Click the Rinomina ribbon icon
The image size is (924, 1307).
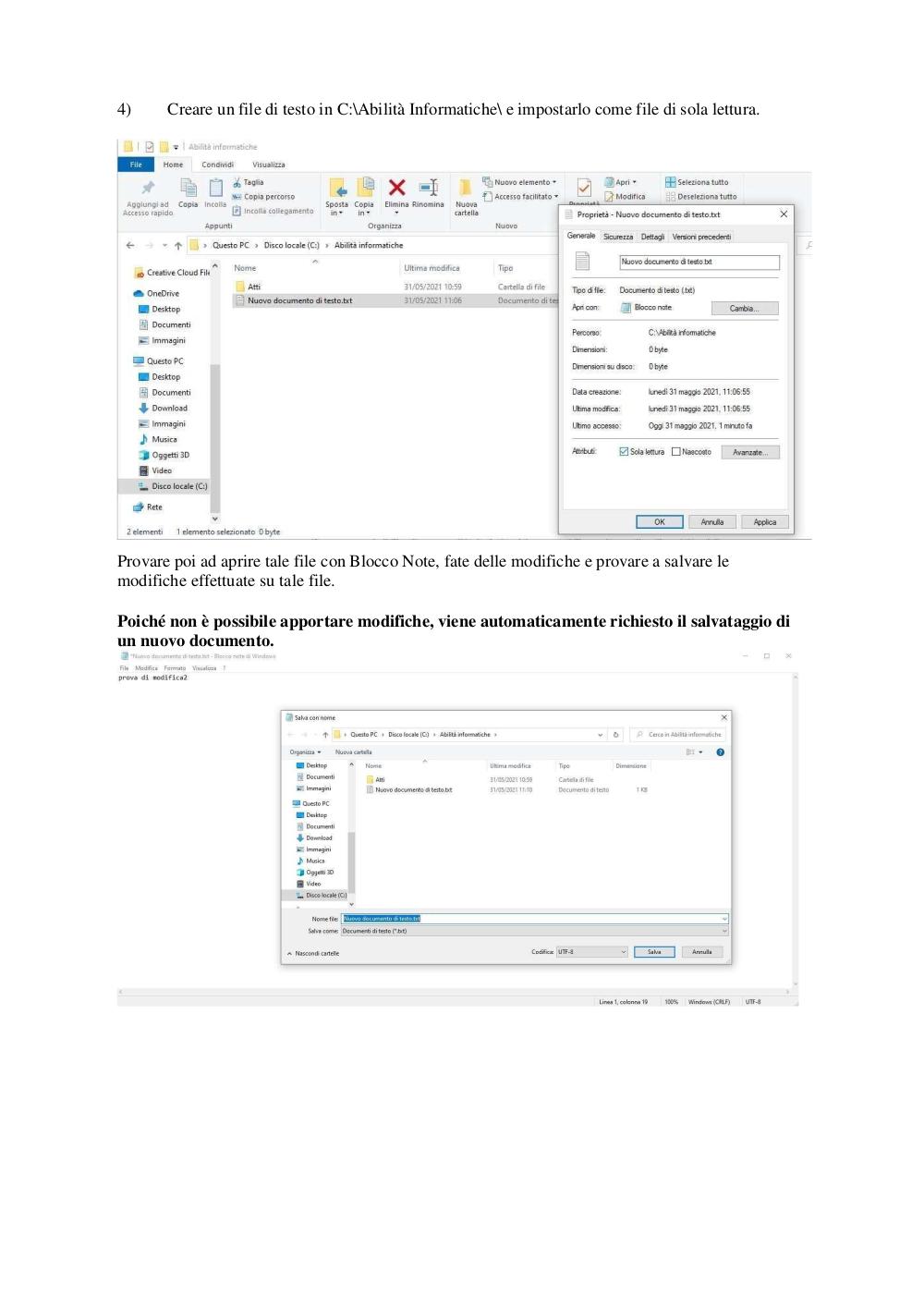pos(428,188)
